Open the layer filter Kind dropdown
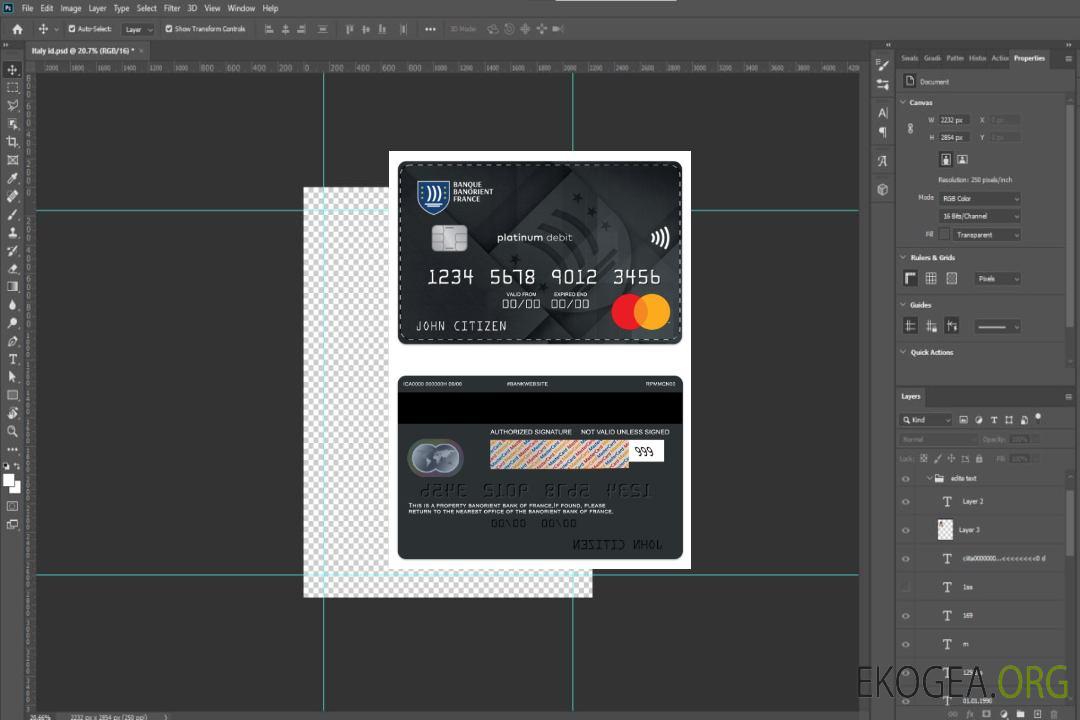Screen dimensions: 1080x720 tap(926, 420)
